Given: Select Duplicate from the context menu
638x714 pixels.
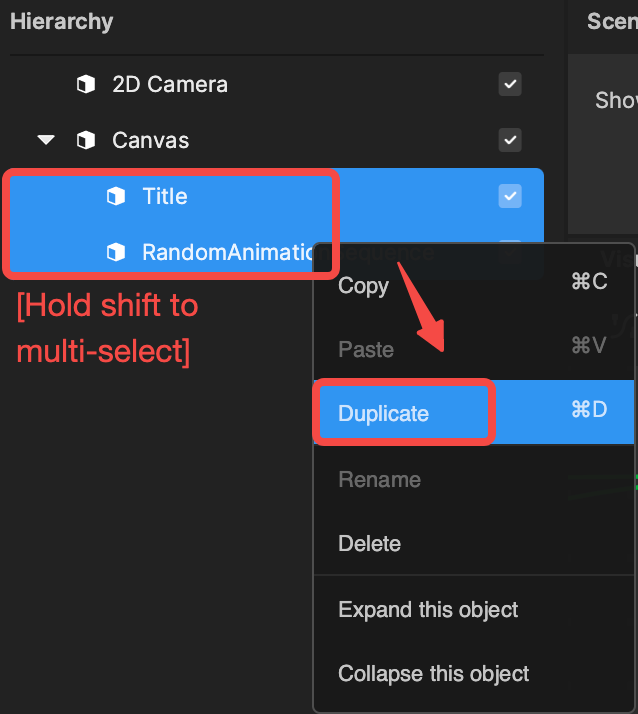Looking at the screenshot, I should click(474, 412).
